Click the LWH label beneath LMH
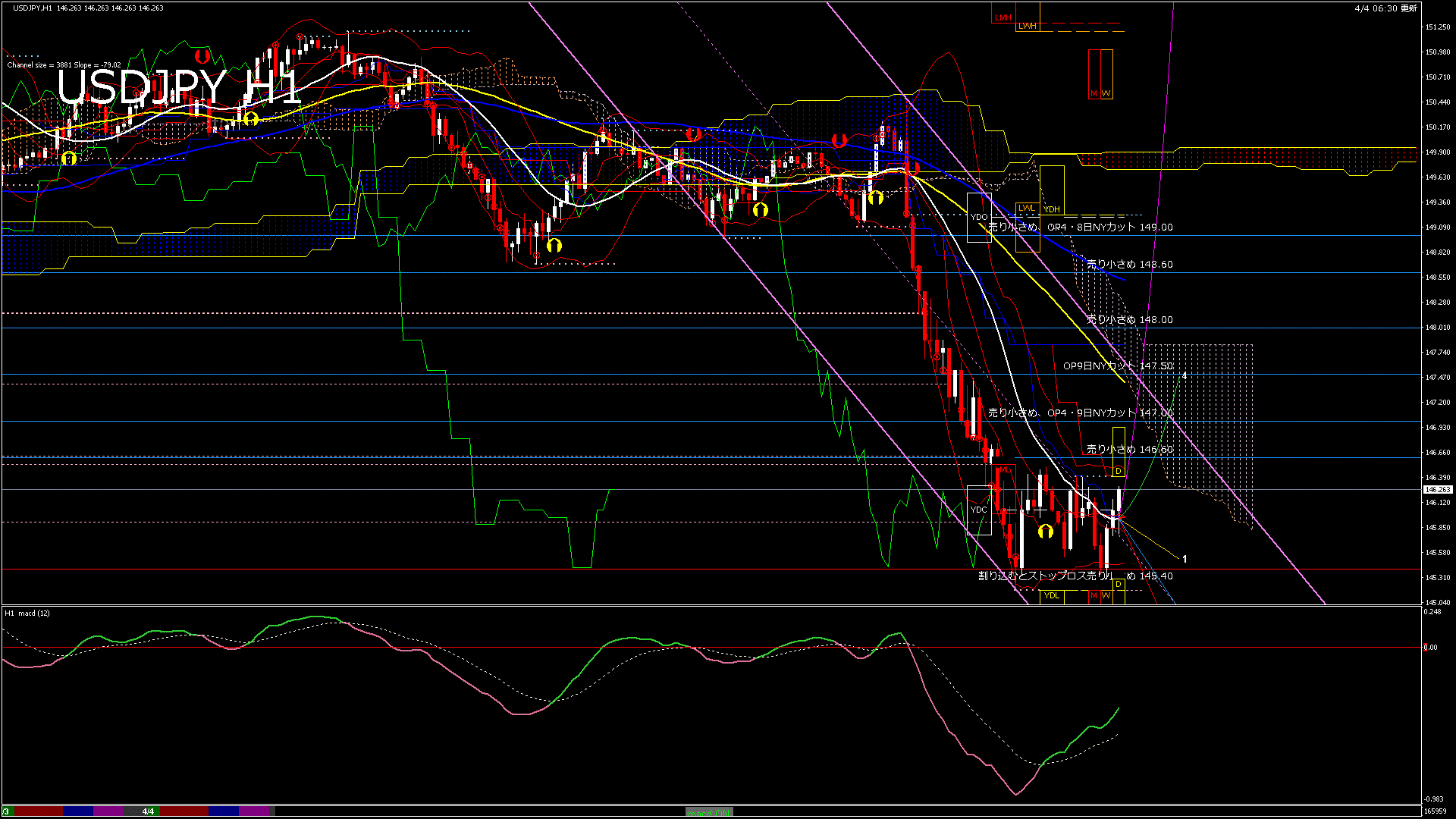The width and height of the screenshot is (1456, 819). click(x=1027, y=27)
